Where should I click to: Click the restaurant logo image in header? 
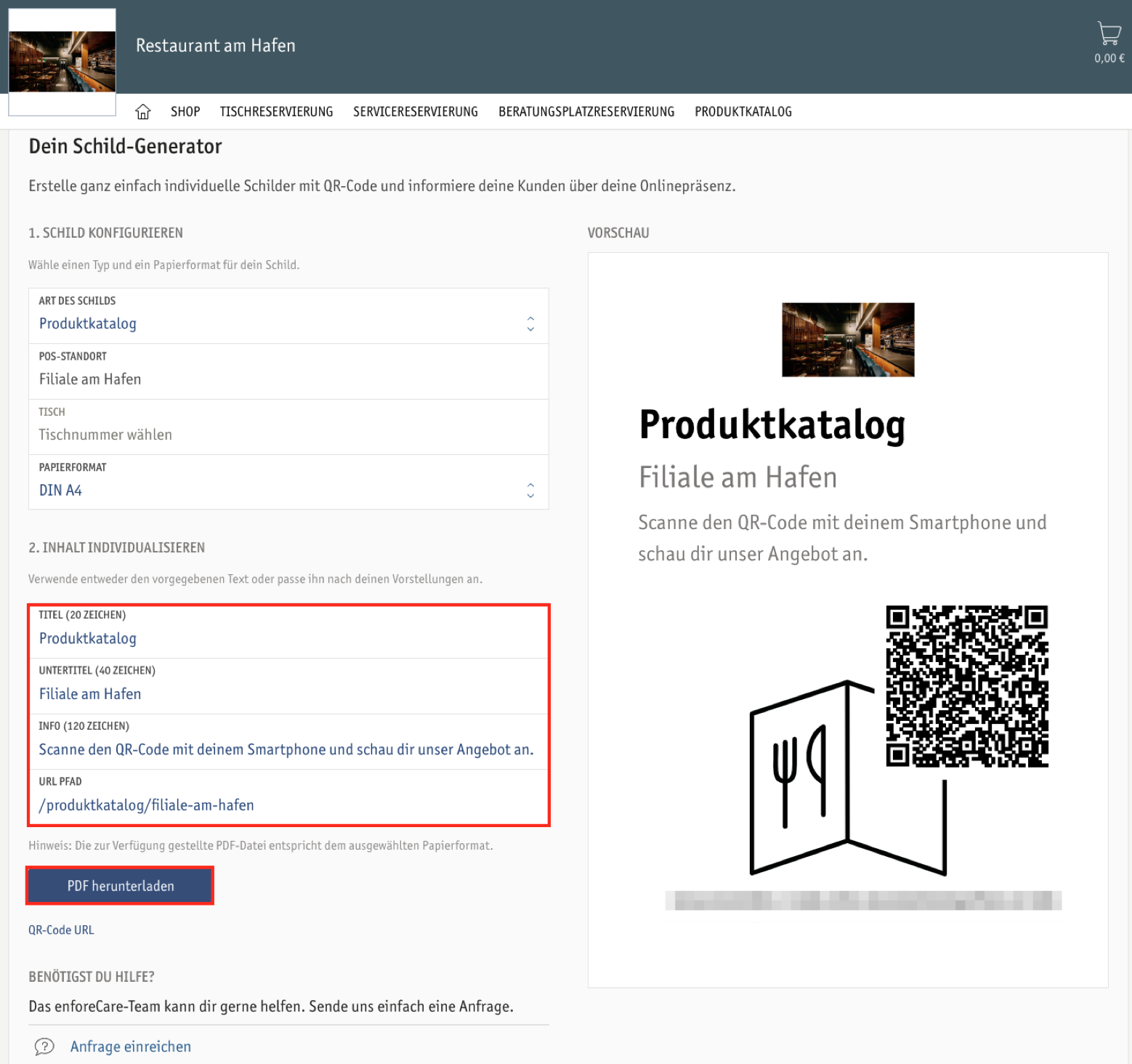[62, 62]
